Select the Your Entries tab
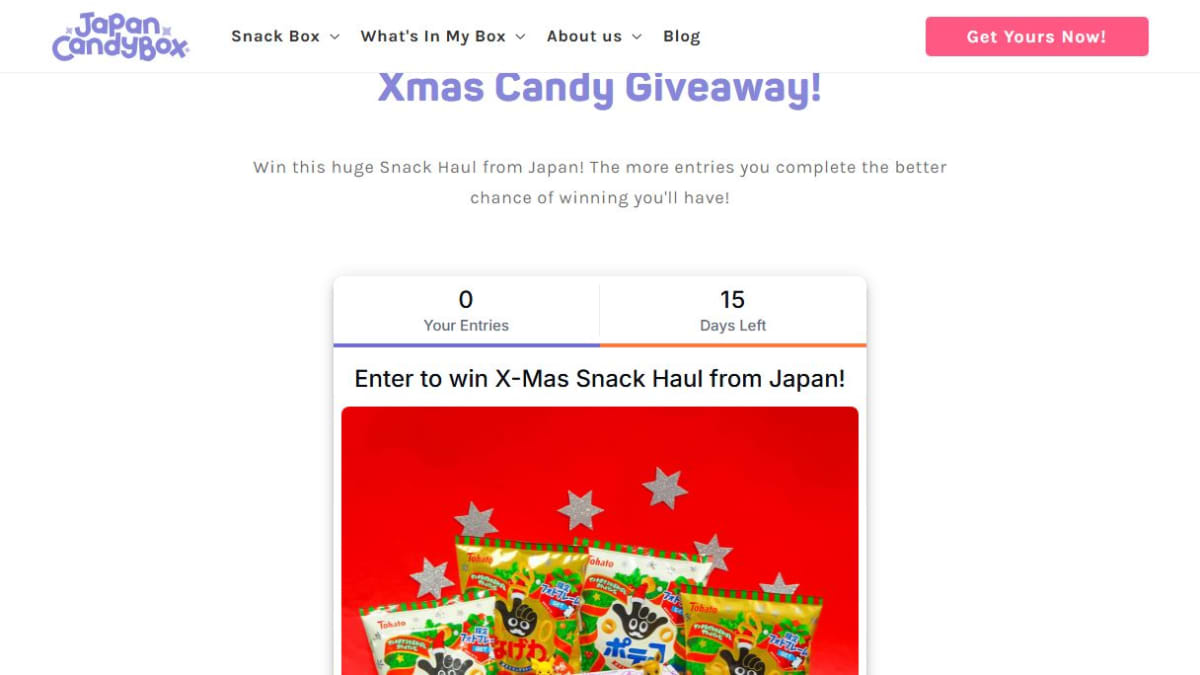This screenshot has width=1200, height=675. [x=466, y=311]
